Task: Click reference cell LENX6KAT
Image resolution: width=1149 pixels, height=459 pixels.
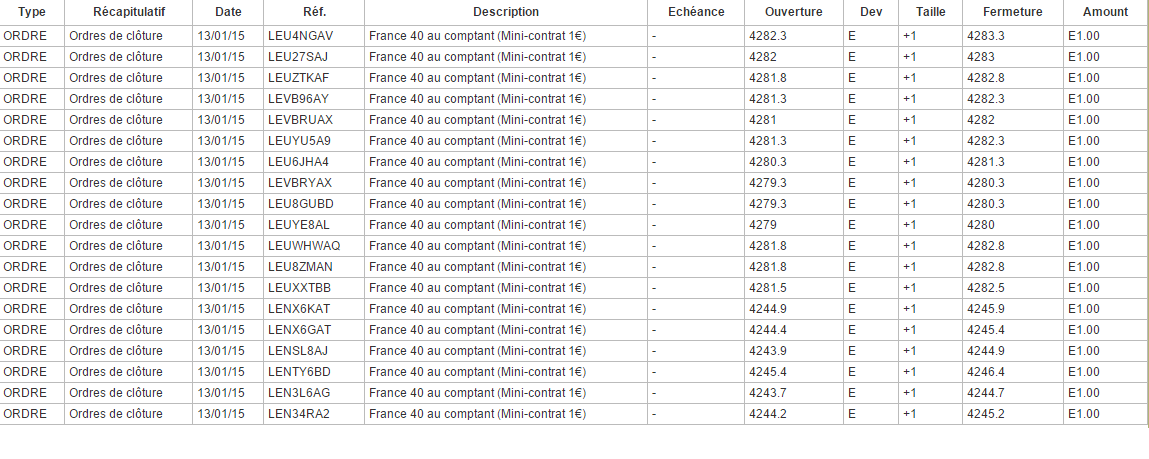Action: click(298, 308)
